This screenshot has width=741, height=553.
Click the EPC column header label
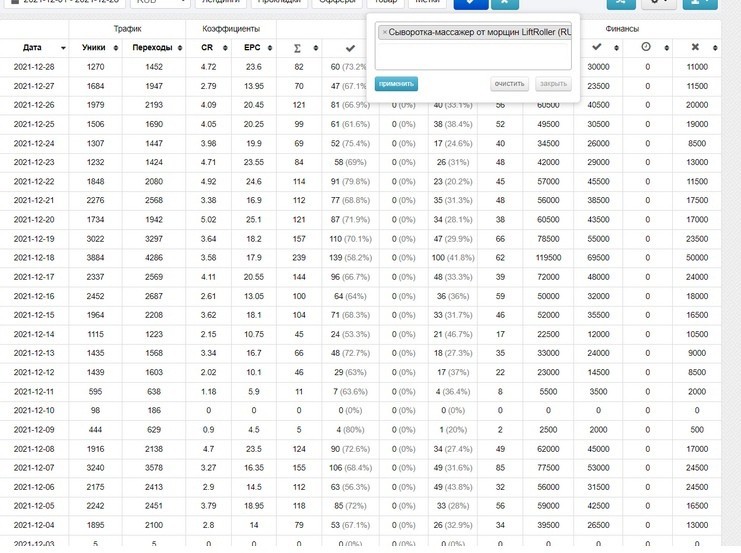click(252, 48)
